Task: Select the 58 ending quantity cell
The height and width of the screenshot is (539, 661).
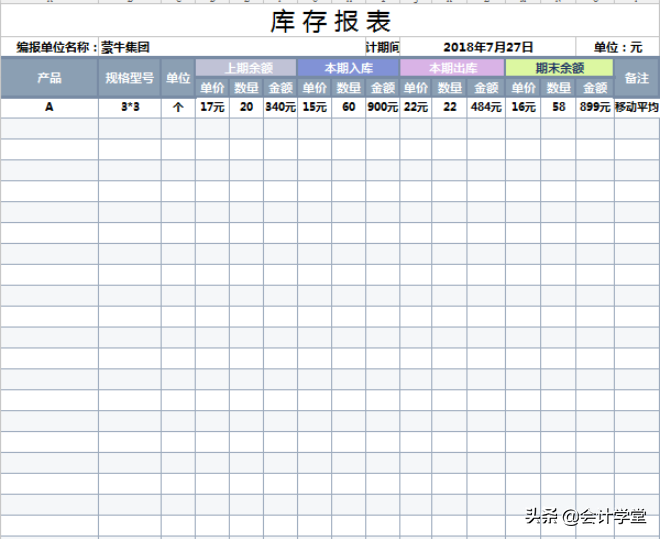Action: coord(558,107)
